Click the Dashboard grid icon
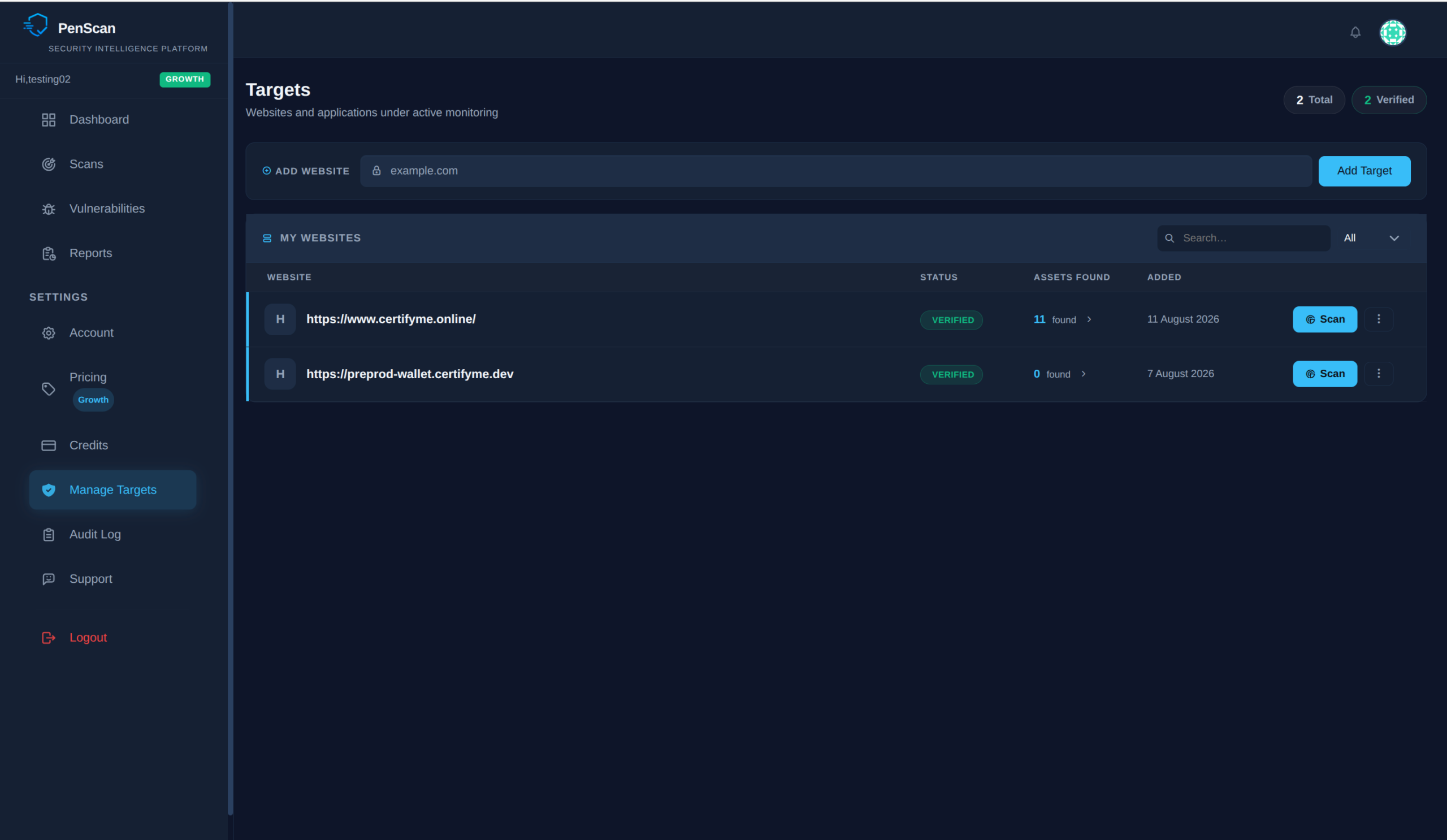The image size is (1447, 840). click(x=49, y=119)
